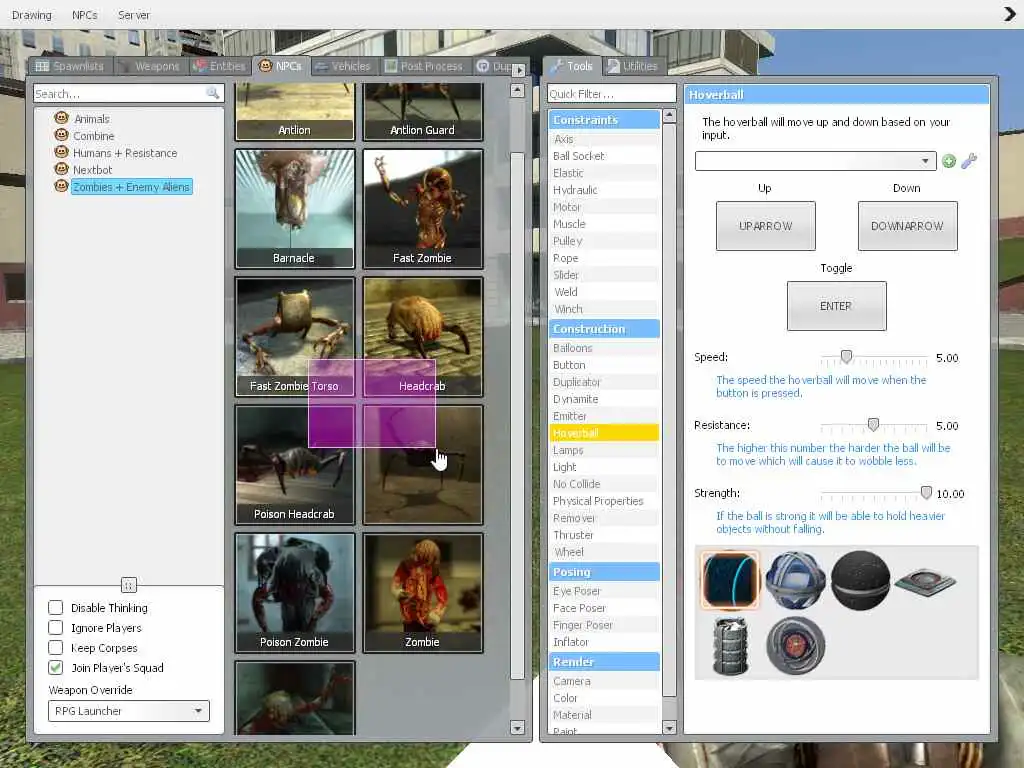
Task: Spawn the Fast Zombie Torso NPC
Action: 295,336
